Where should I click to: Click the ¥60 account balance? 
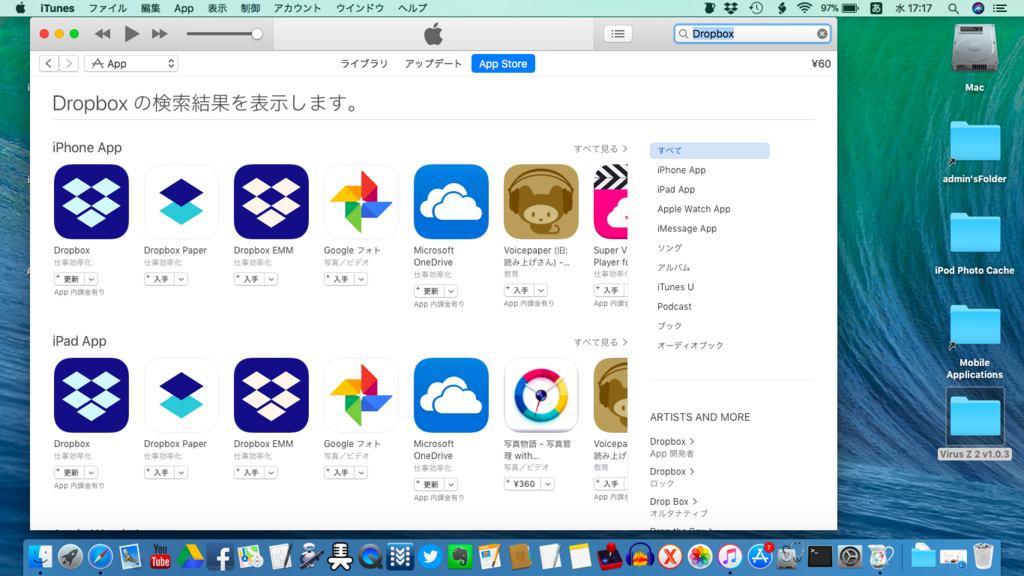point(821,63)
